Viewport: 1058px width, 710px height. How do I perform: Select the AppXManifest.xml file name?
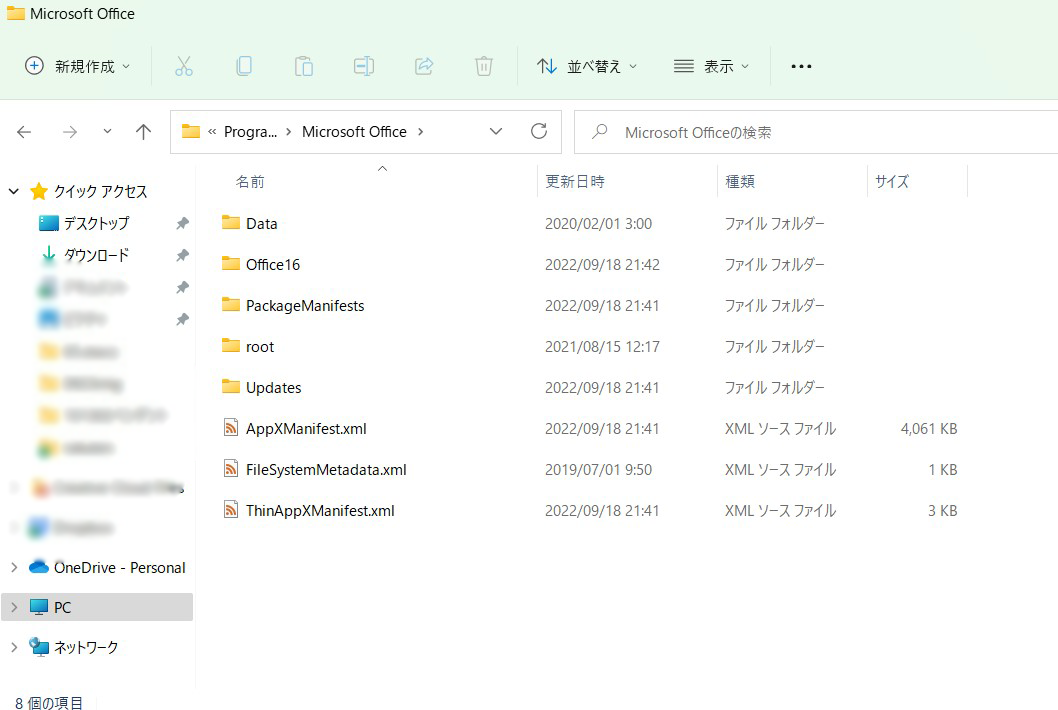point(306,429)
